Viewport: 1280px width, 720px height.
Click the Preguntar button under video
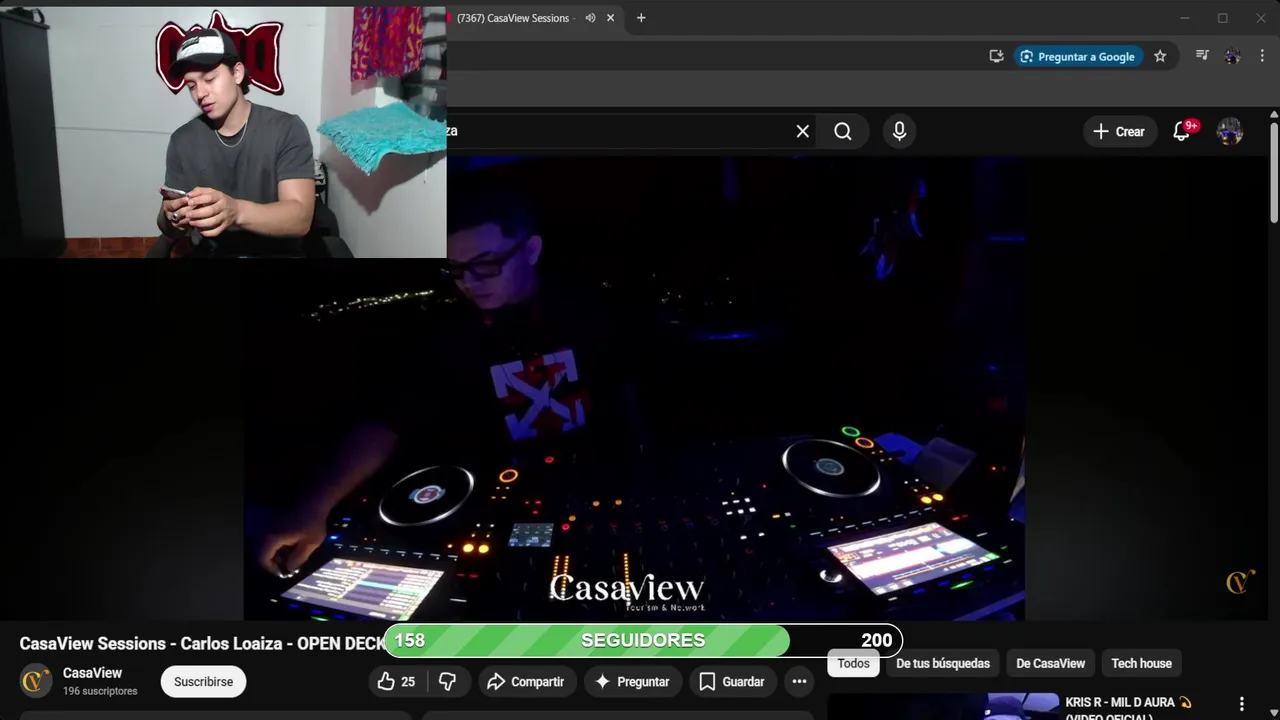632,682
